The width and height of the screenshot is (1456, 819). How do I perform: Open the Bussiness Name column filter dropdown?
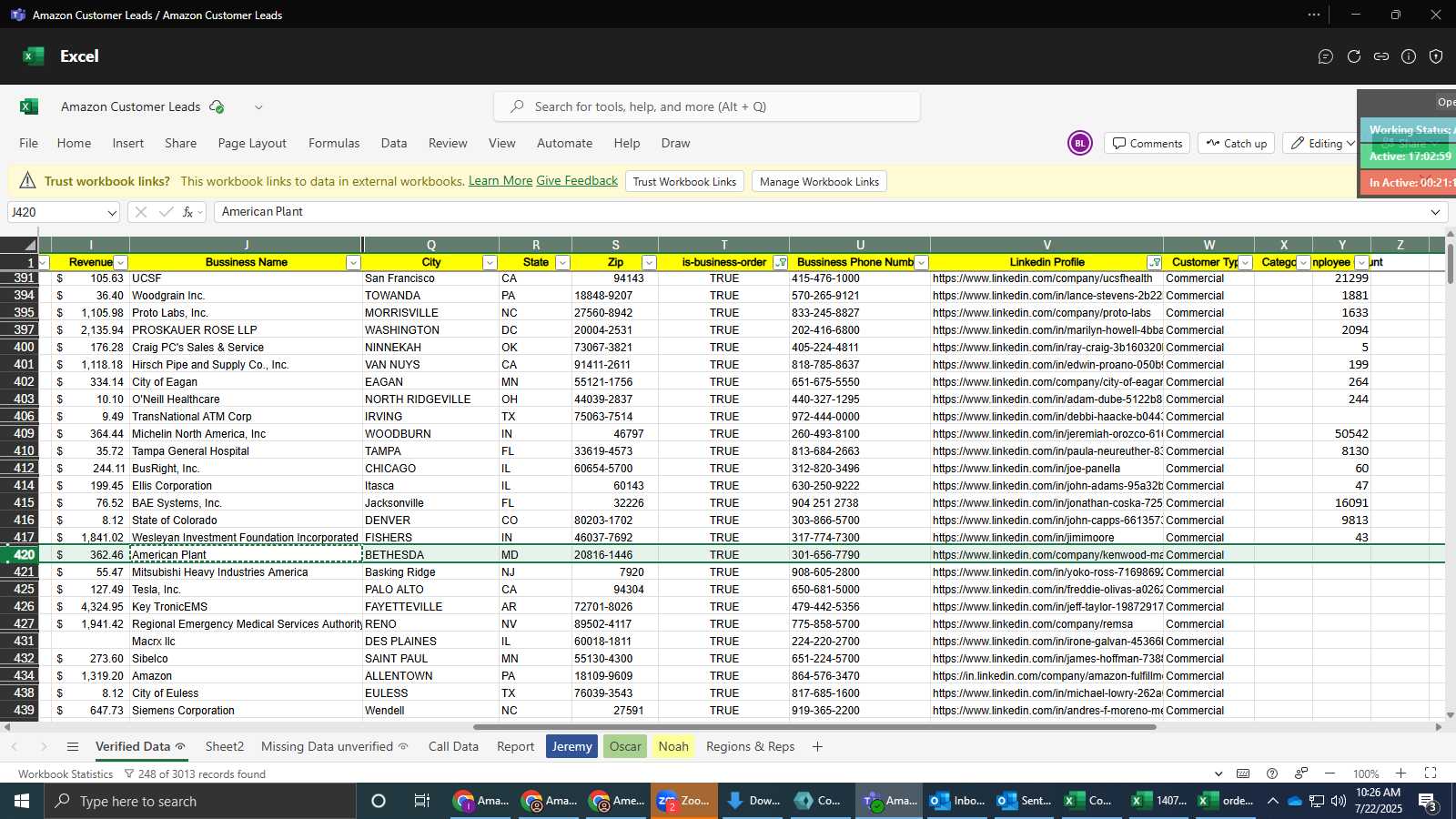[353, 262]
